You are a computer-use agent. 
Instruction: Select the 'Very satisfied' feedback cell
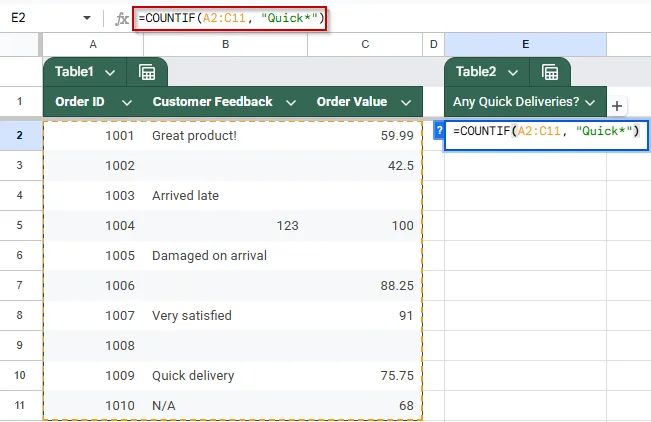(225, 315)
